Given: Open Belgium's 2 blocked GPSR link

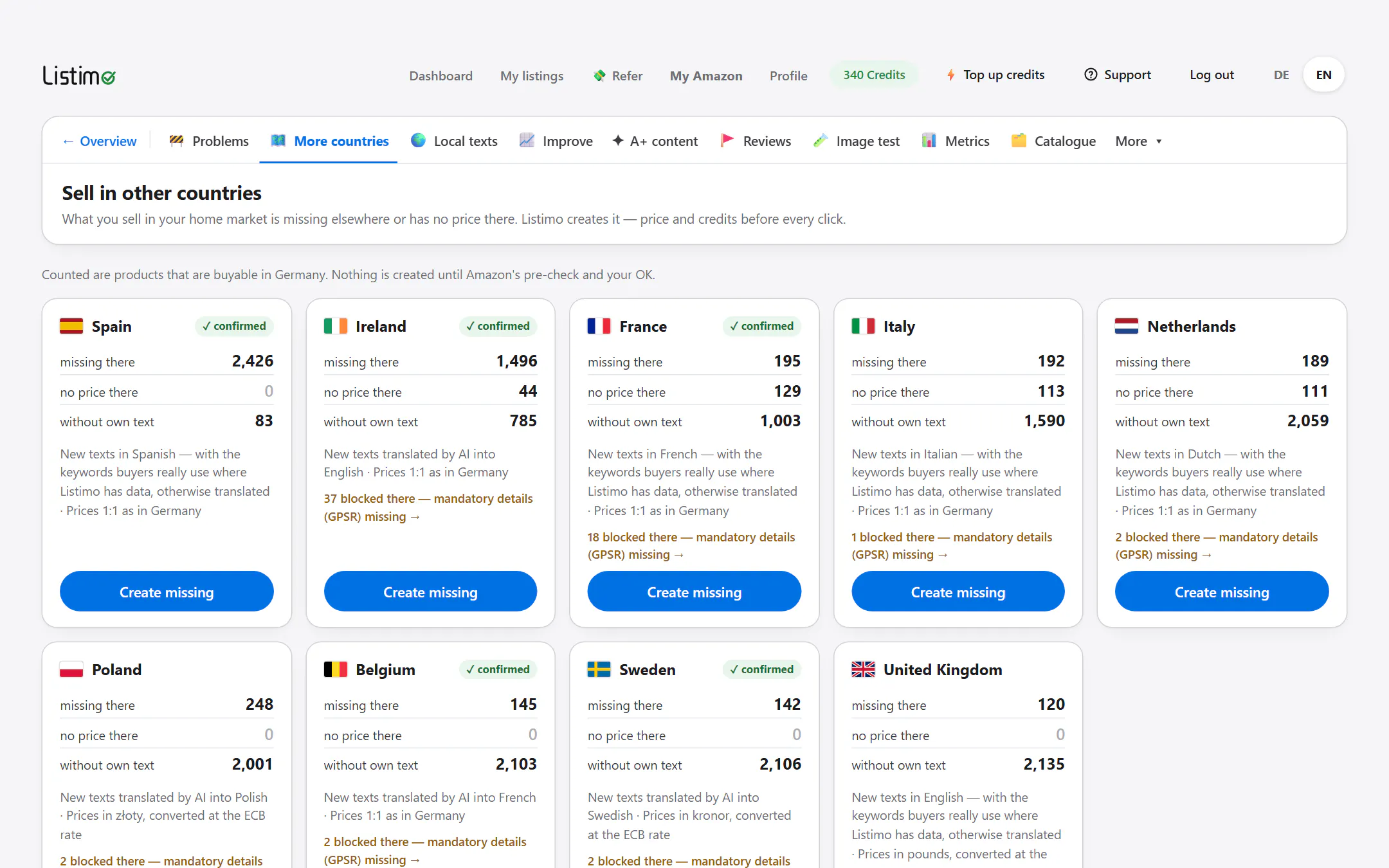Looking at the screenshot, I should coord(425,851).
